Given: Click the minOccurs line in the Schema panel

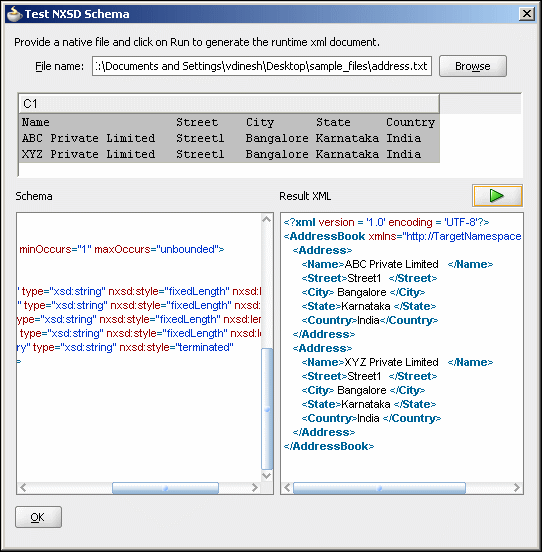Looking at the screenshot, I should click(x=121, y=249).
